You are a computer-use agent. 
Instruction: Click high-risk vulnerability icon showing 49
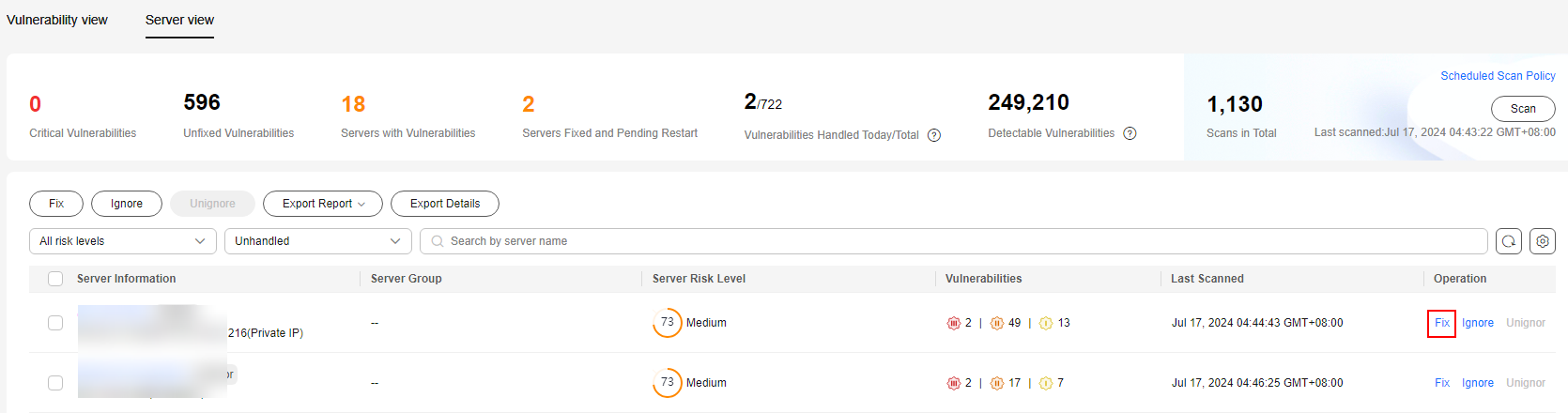tap(997, 323)
